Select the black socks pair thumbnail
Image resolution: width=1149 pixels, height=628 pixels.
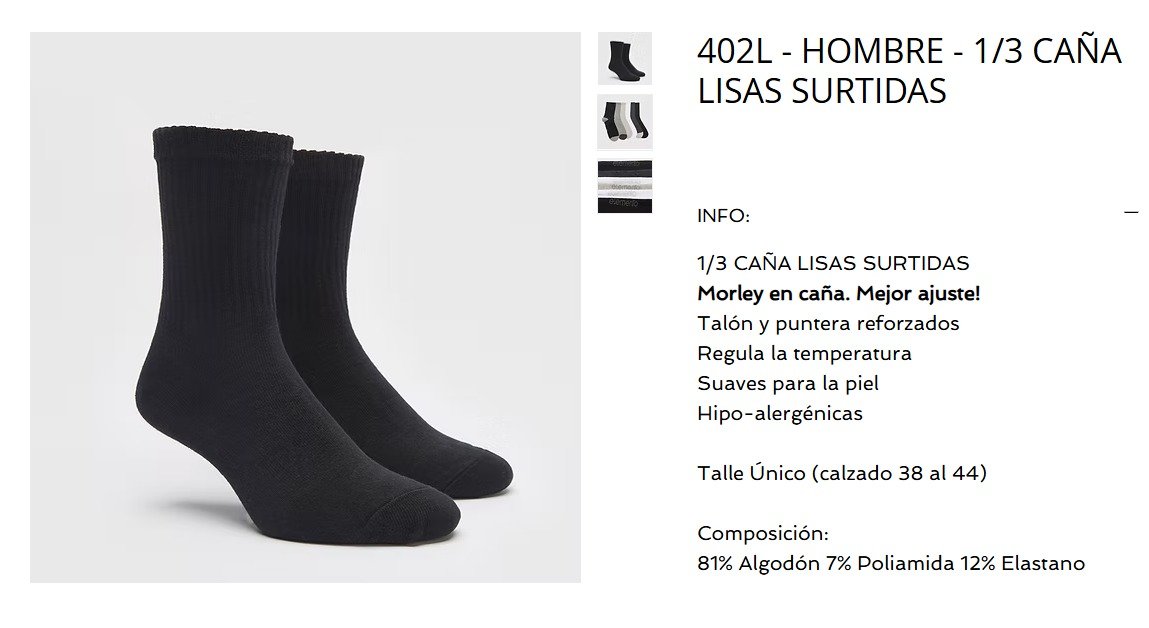pyautogui.click(x=624, y=59)
